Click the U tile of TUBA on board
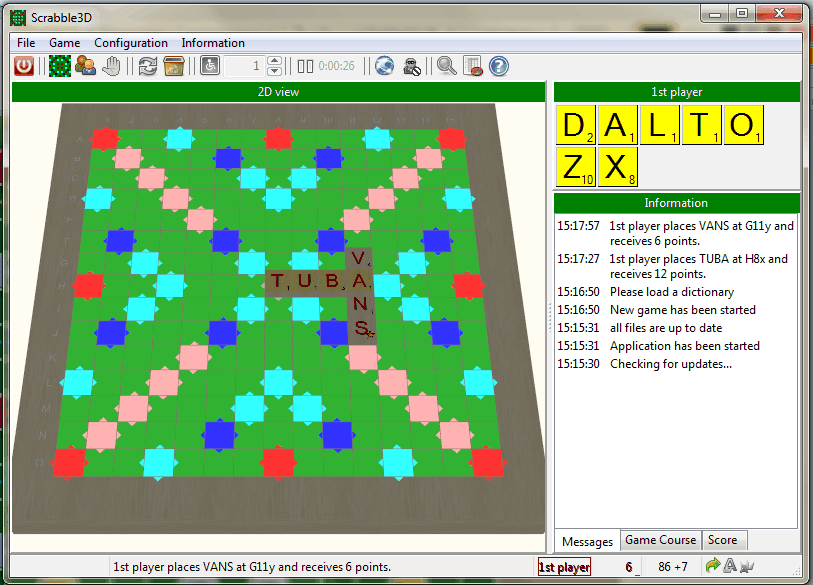This screenshot has height=585, width=813. tap(305, 282)
